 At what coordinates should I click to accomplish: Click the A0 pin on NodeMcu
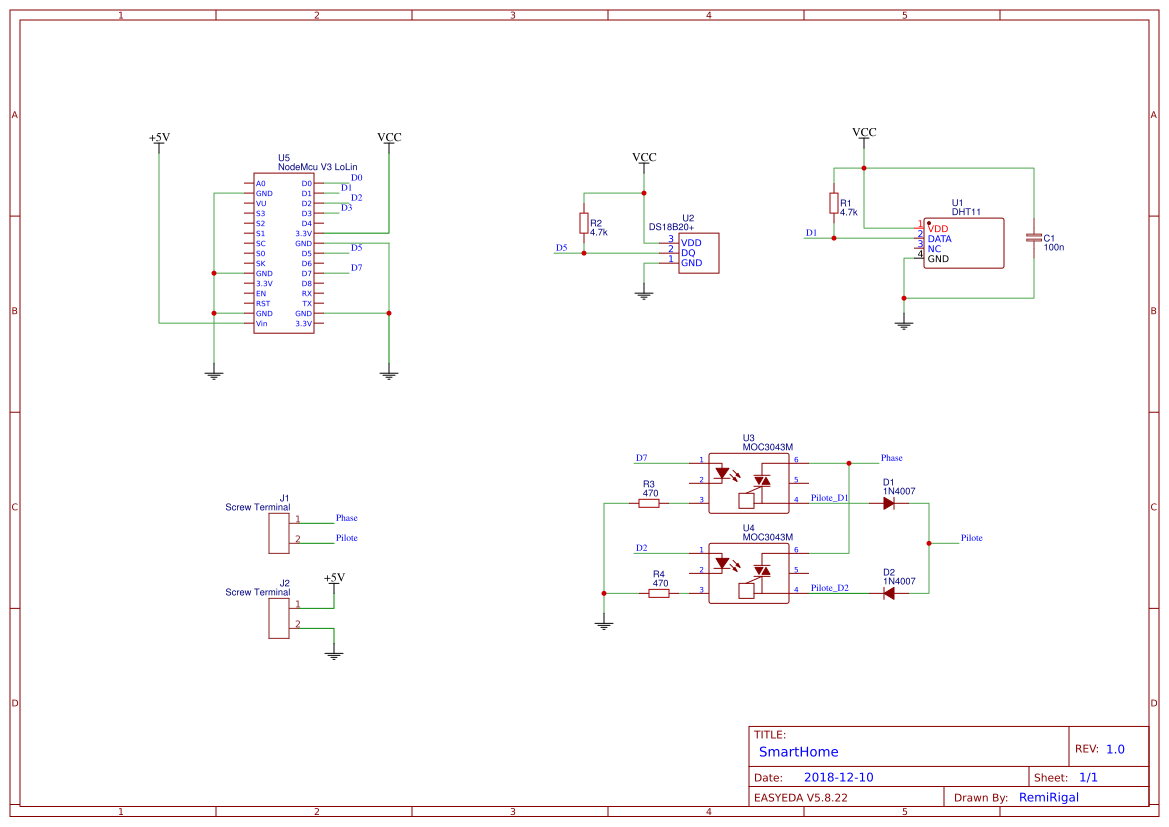(x=260, y=183)
